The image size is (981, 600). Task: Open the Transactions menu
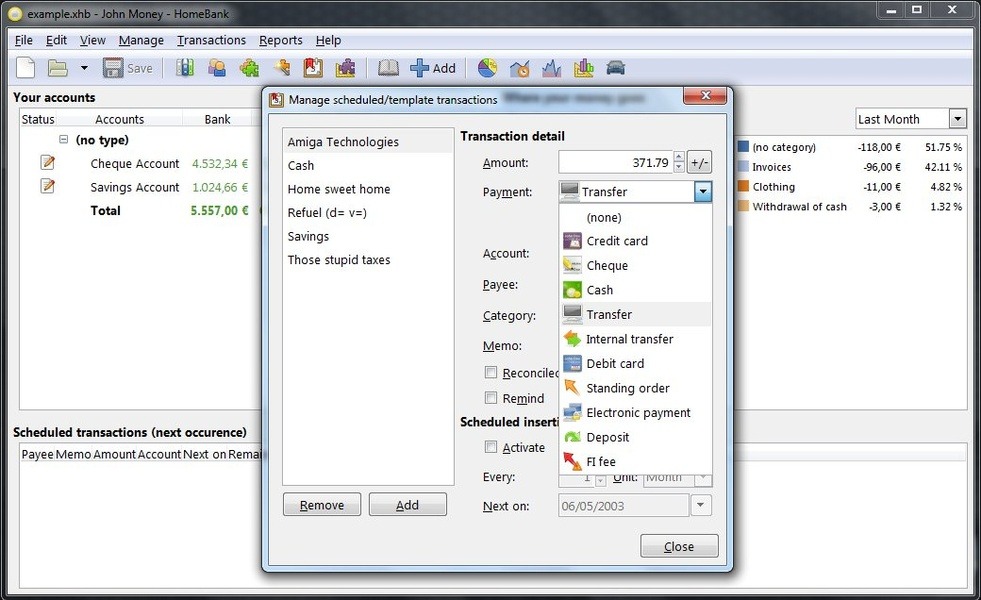click(x=211, y=40)
